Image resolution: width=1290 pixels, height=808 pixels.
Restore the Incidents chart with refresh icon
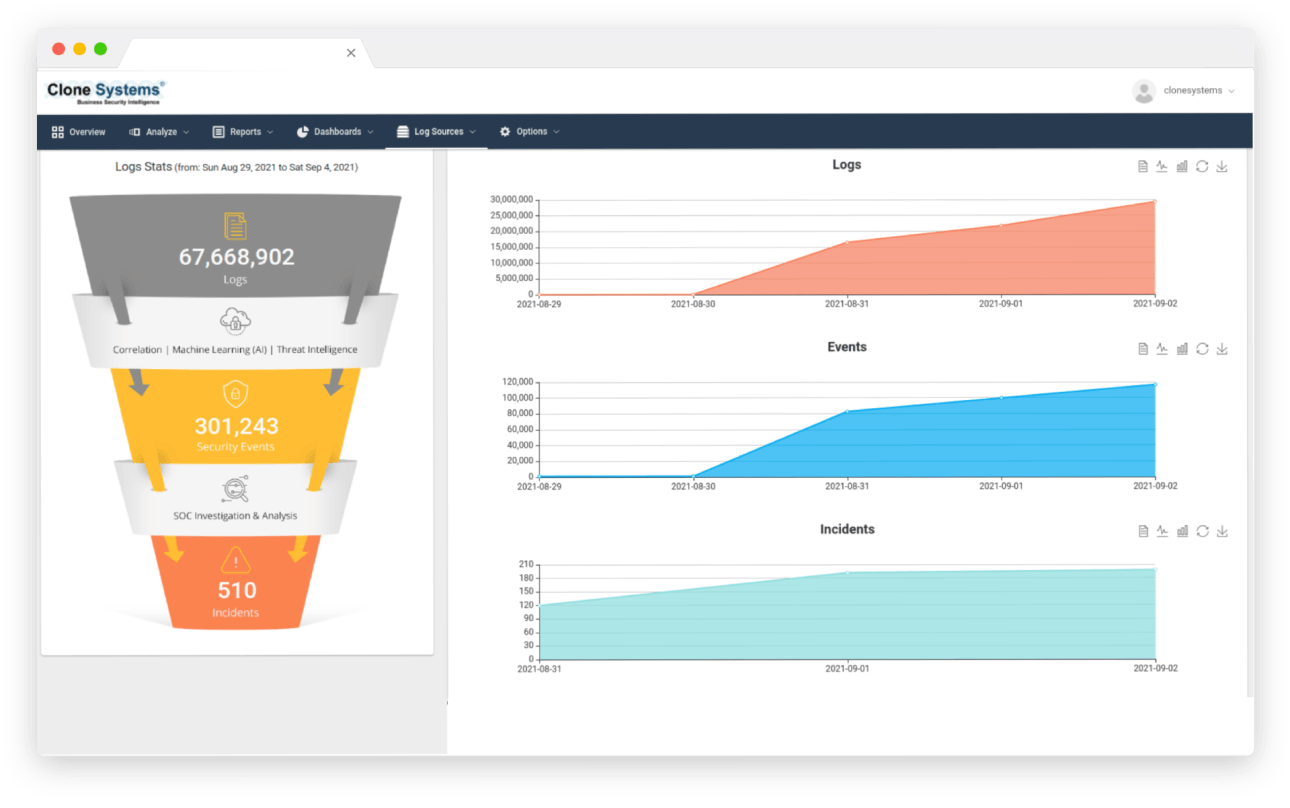[x=1202, y=532]
